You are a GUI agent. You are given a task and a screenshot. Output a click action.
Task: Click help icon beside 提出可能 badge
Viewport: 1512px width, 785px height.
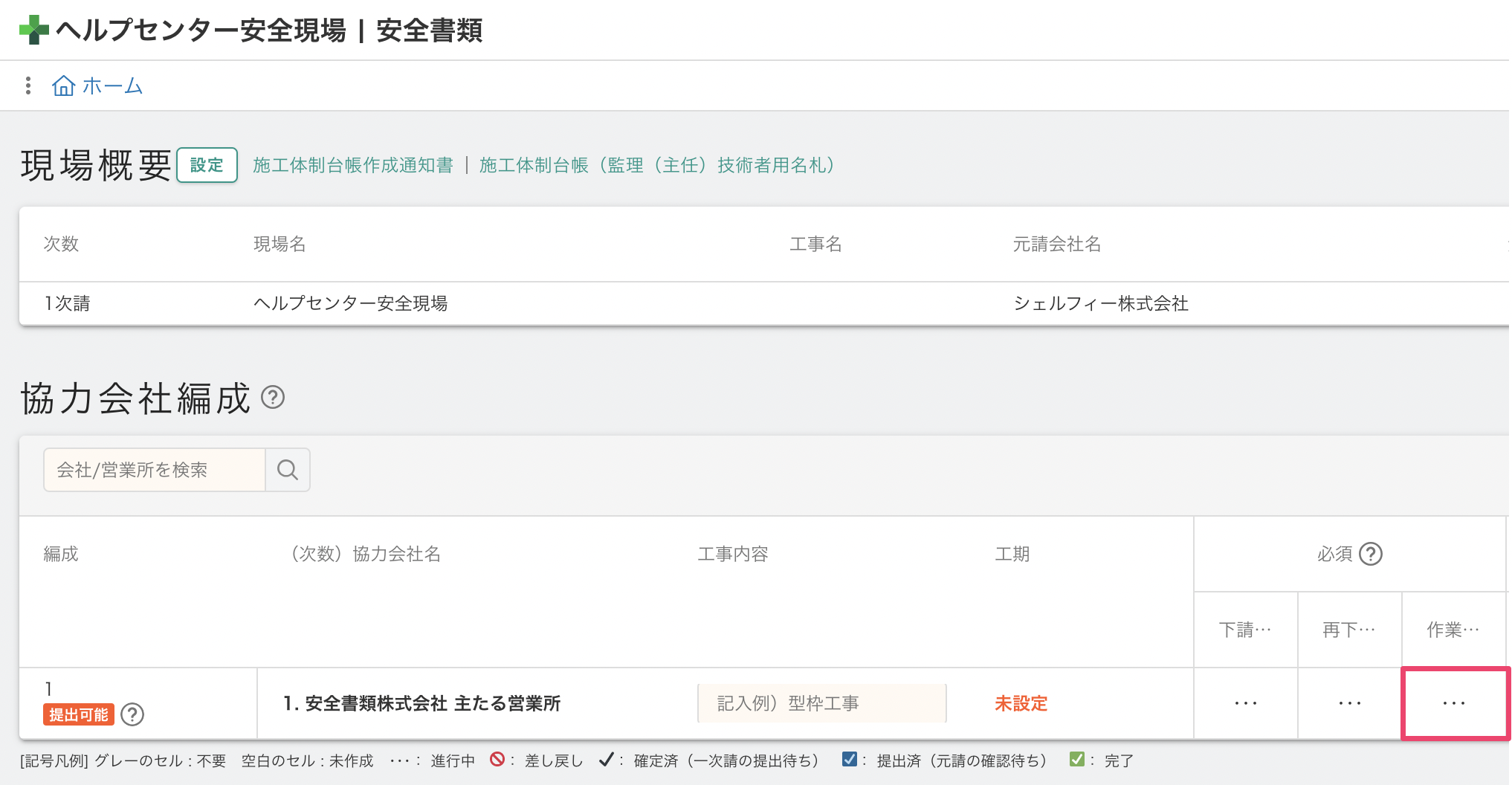(132, 714)
